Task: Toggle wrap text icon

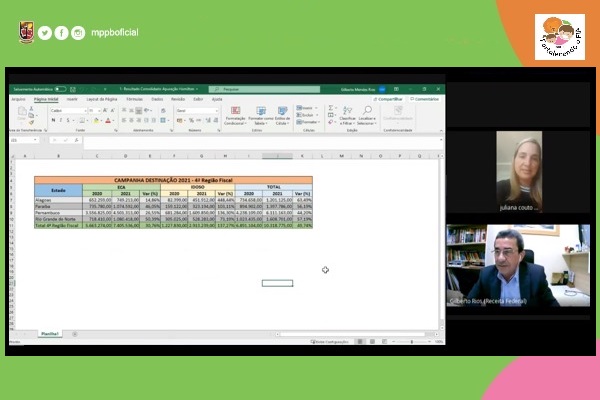Action: click(163, 111)
